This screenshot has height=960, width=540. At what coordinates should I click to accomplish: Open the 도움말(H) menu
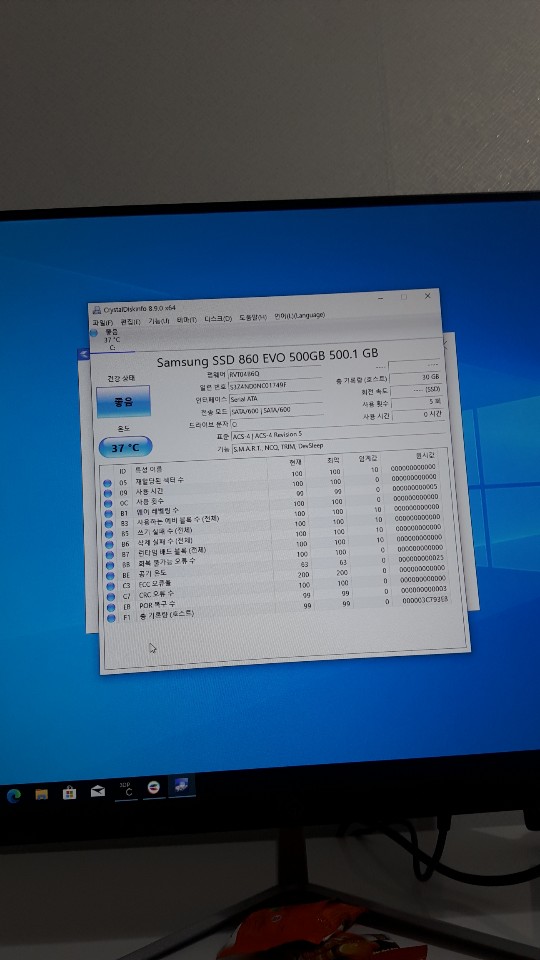(253, 317)
